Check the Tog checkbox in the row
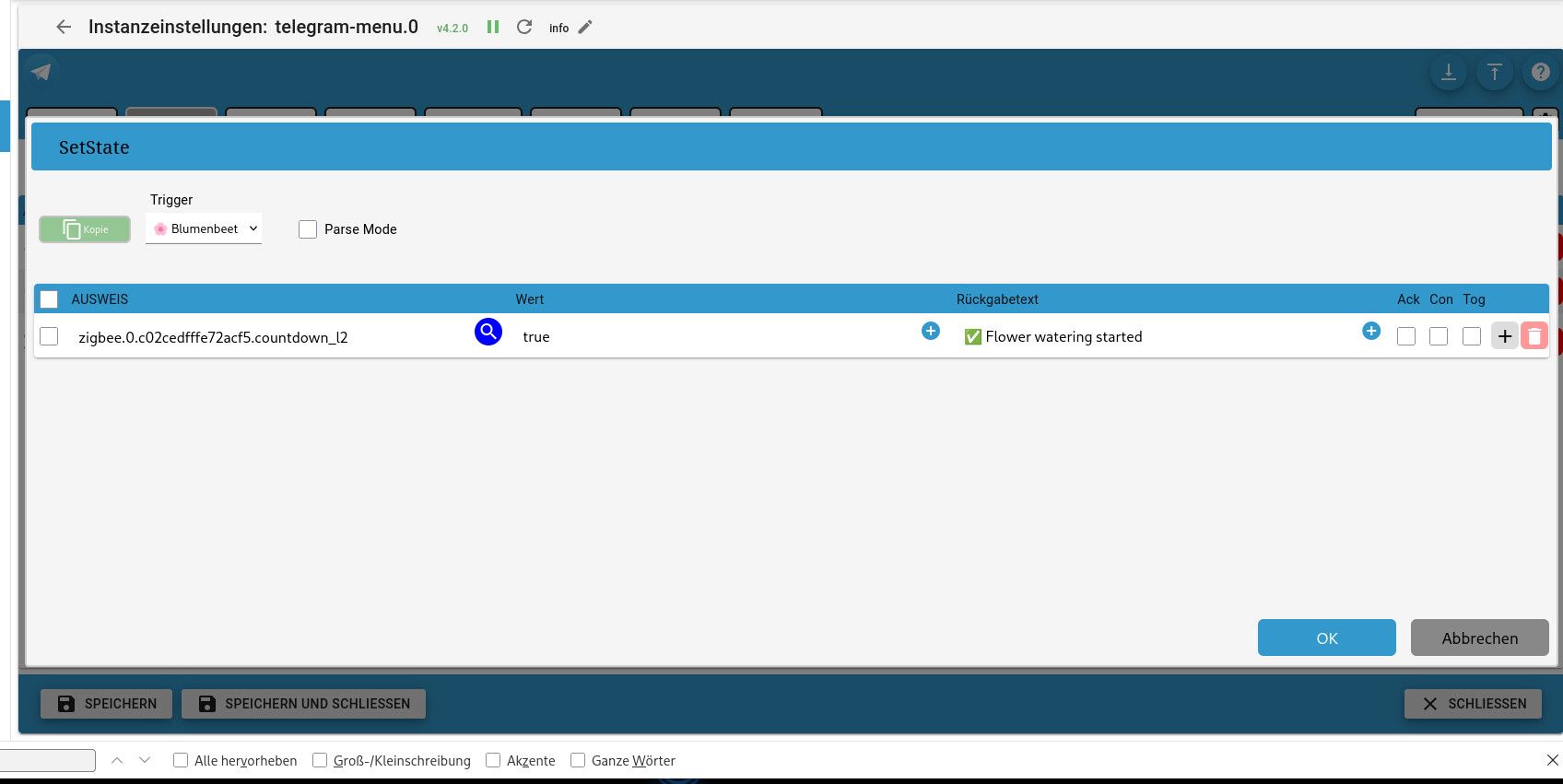 click(1472, 336)
